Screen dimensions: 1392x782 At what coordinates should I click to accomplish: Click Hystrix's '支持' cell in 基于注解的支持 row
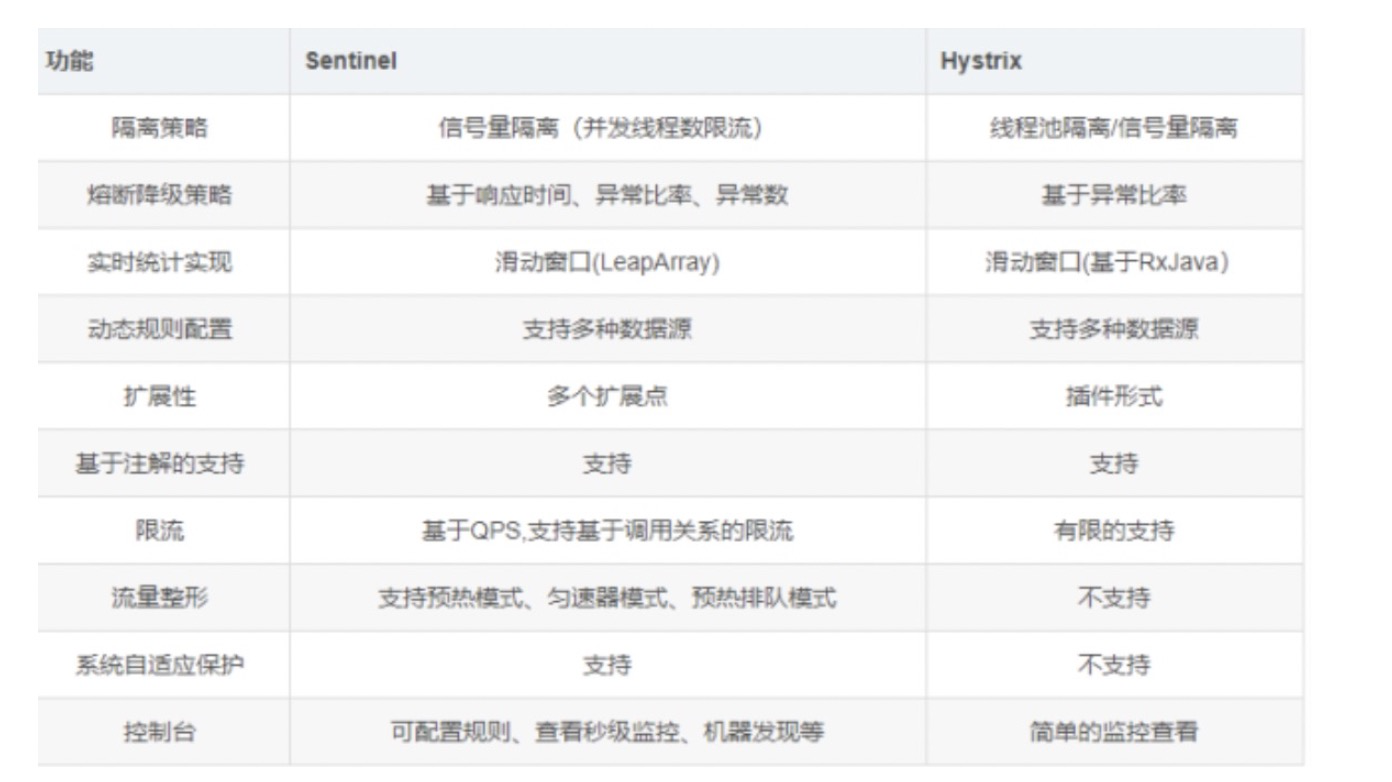(x=1114, y=463)
